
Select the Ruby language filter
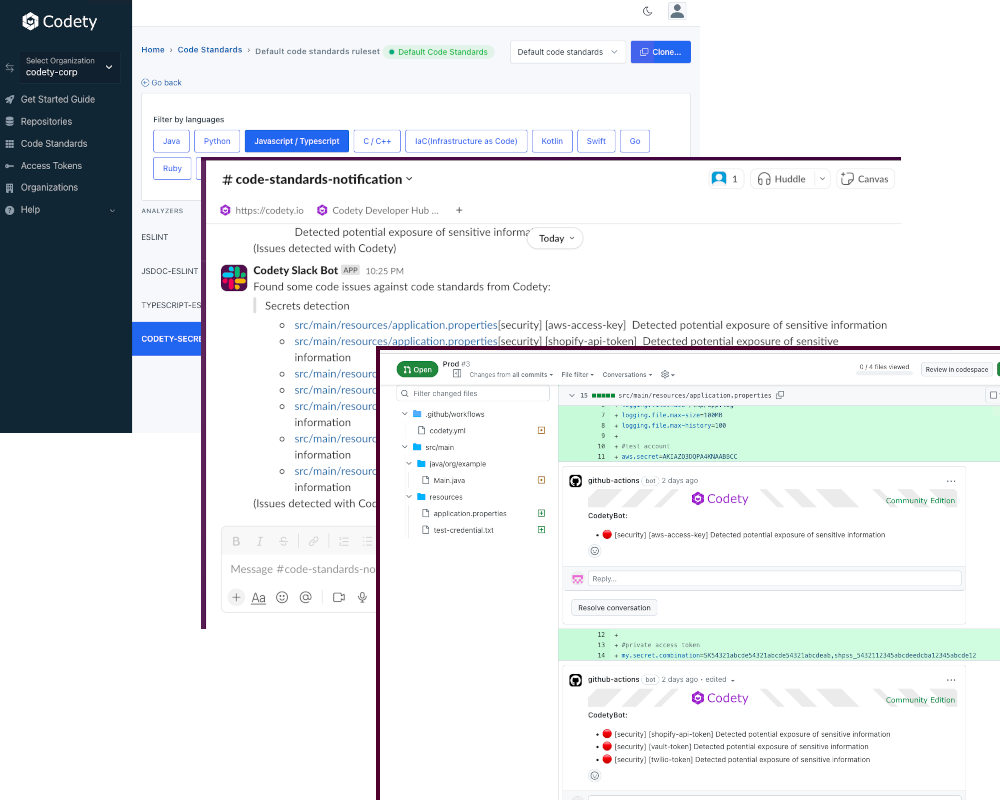click(x=172, y=168)
